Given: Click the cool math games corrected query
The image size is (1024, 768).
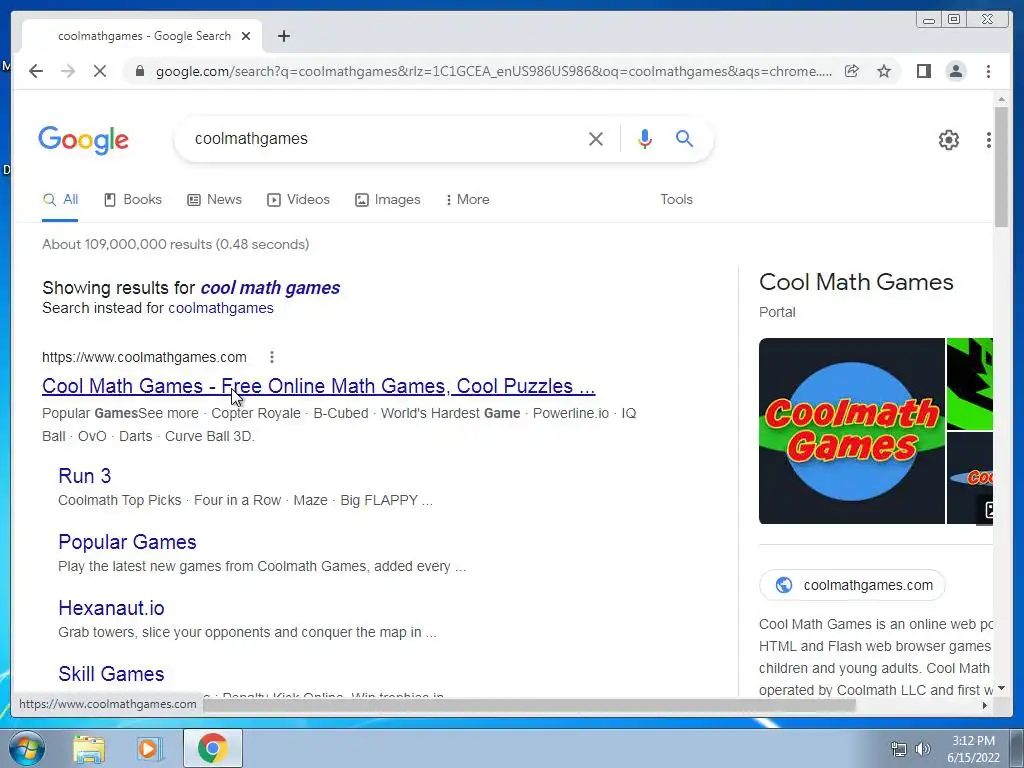Looking at the screenshot, I should [x=270, y=288].
